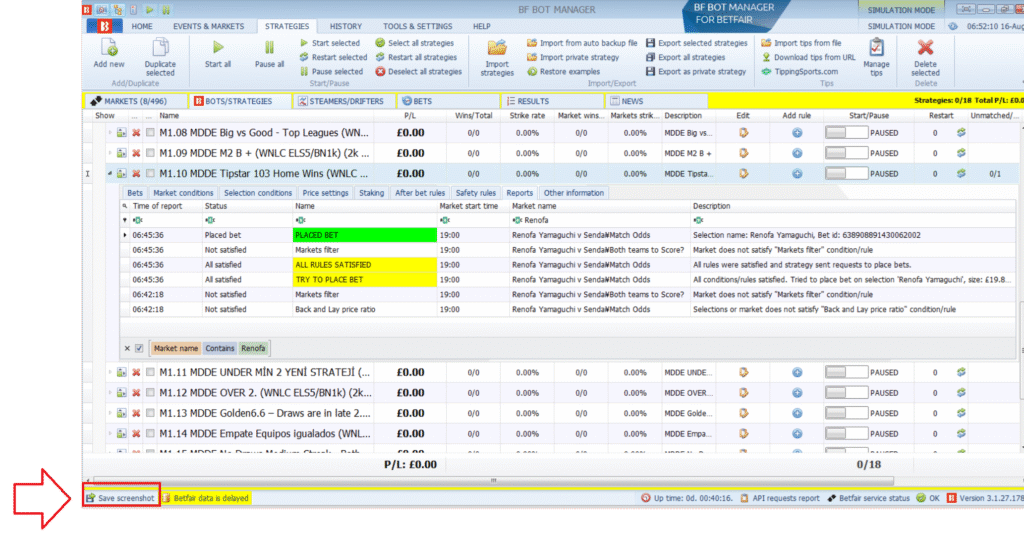The width and height of the screenshot is (1024, 535).
Task: Switch to RESULTS panel tab
Action: pos(552,101)
